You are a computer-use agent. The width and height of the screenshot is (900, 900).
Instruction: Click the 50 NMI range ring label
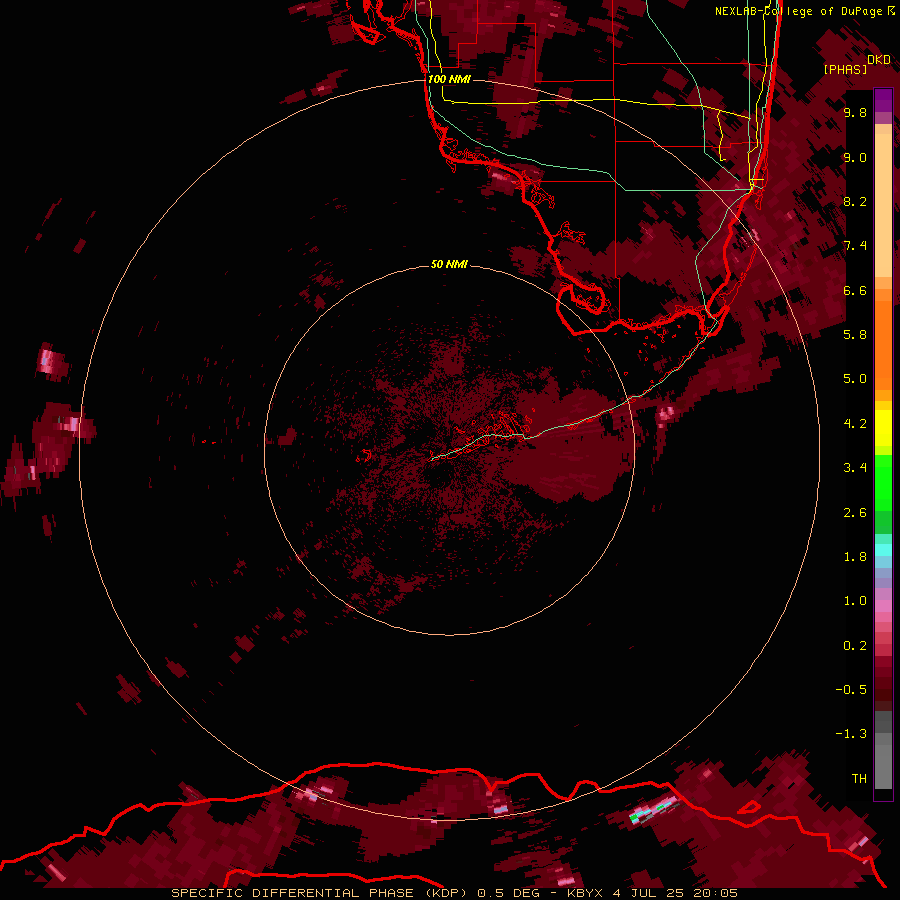tap(449, 265)
